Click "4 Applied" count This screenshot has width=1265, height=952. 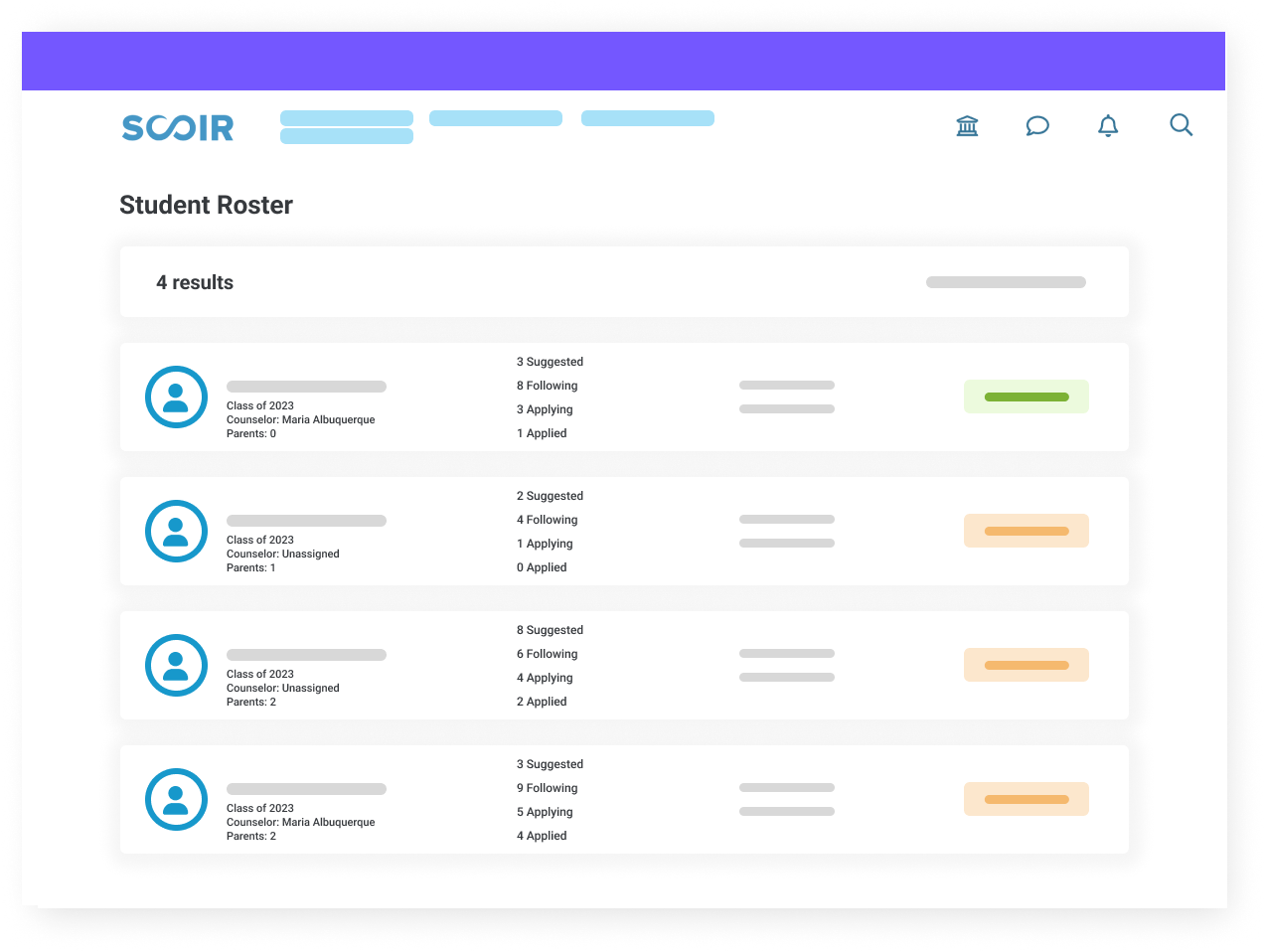click(x=542, y=836)
